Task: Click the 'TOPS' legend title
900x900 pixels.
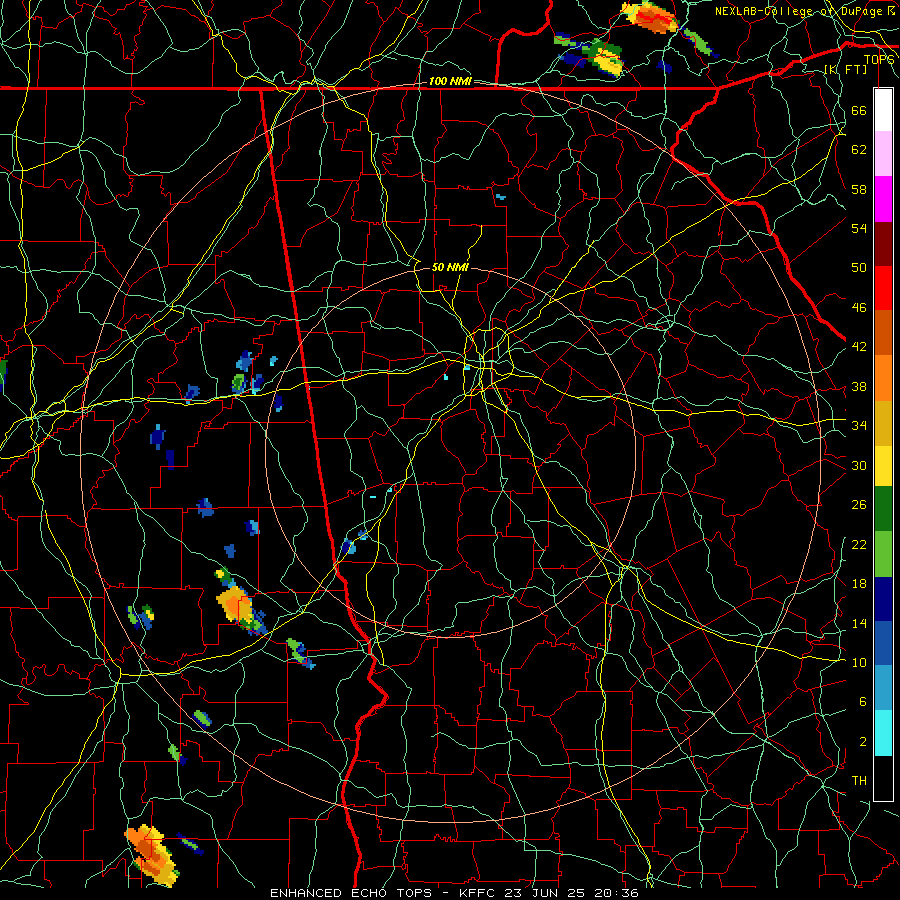Action: tap(879, 59)
